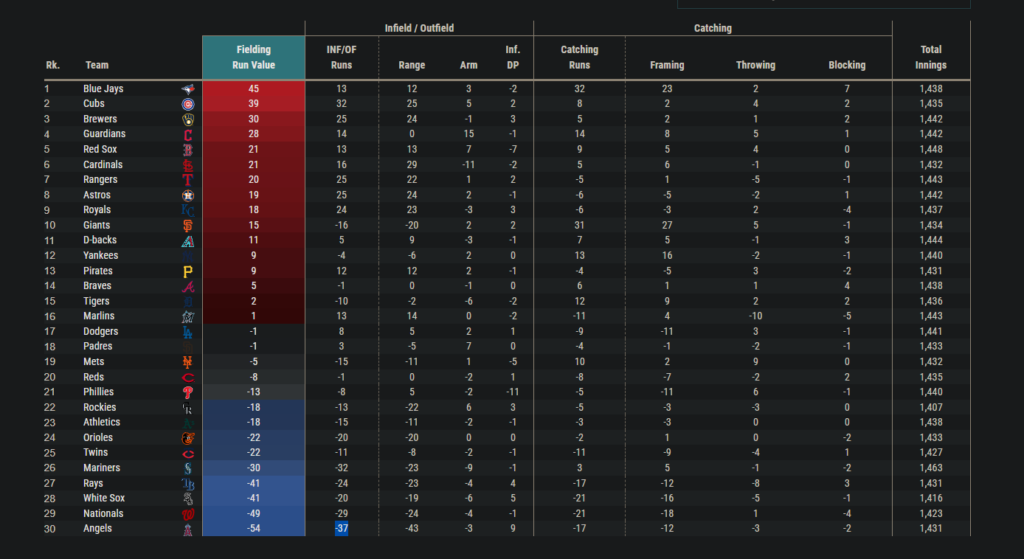Open the Dodgers team row link
This screenshot has height=559, width=1024.
tap(101, 331)
